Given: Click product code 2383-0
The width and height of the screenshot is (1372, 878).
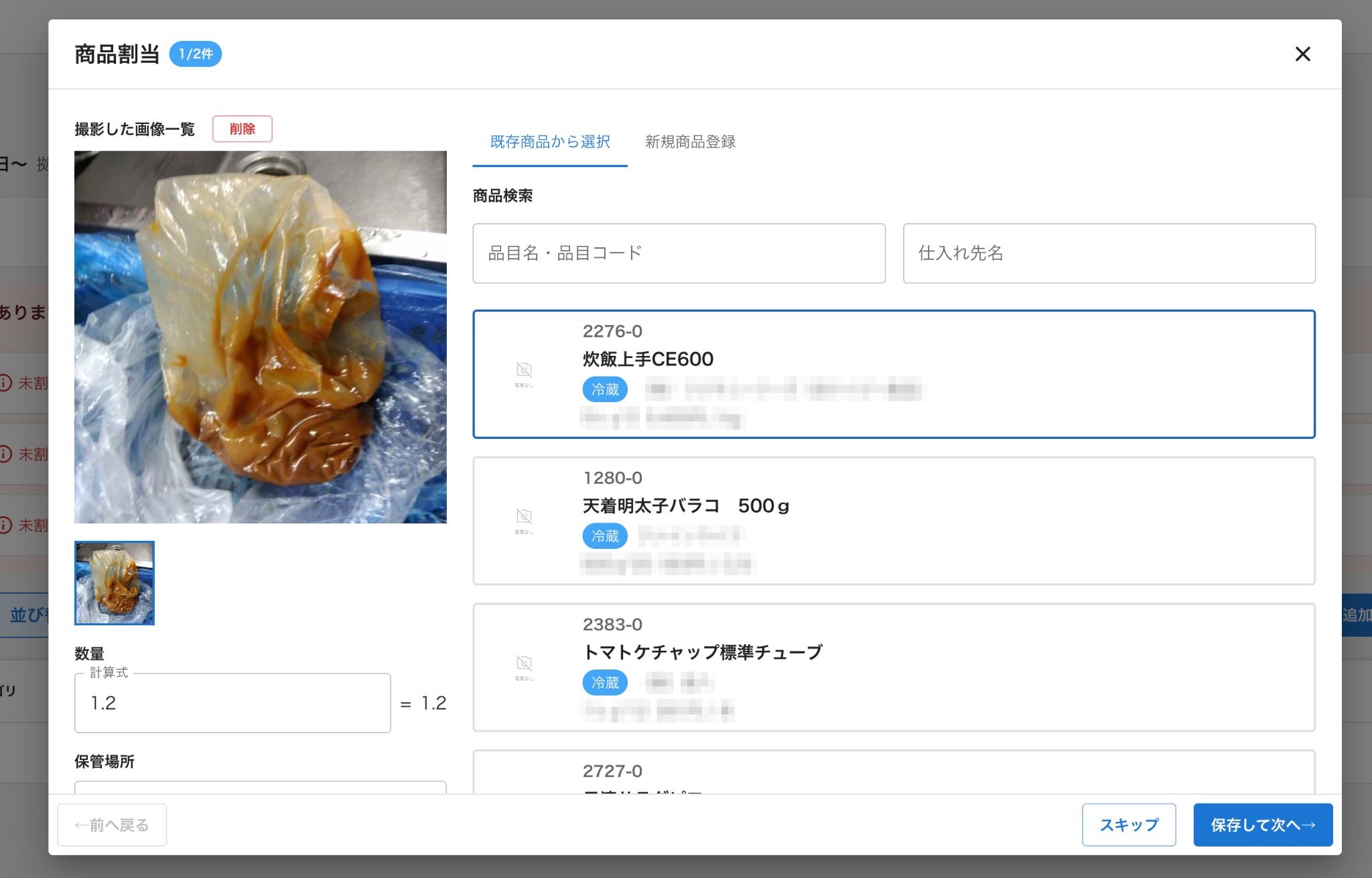Looking at the screenshot, I should 612,625.
